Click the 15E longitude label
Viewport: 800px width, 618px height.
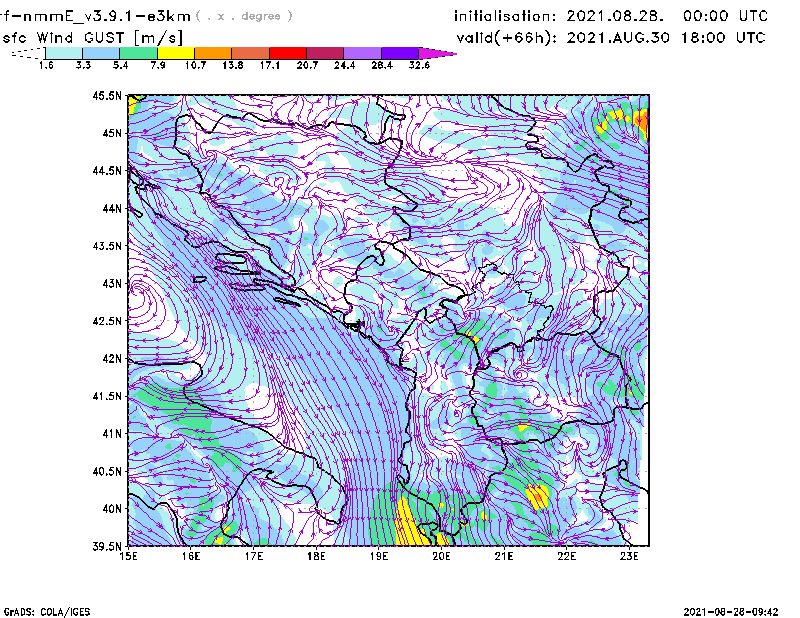128,556
